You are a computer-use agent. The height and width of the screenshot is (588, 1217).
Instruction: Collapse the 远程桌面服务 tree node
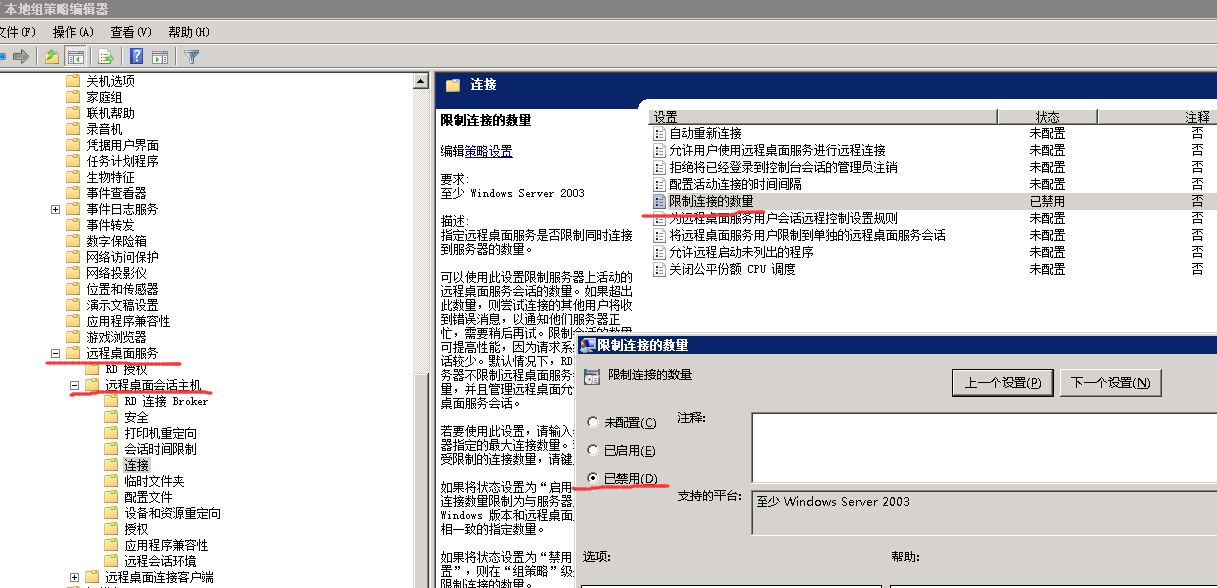[x=55, y=353]
